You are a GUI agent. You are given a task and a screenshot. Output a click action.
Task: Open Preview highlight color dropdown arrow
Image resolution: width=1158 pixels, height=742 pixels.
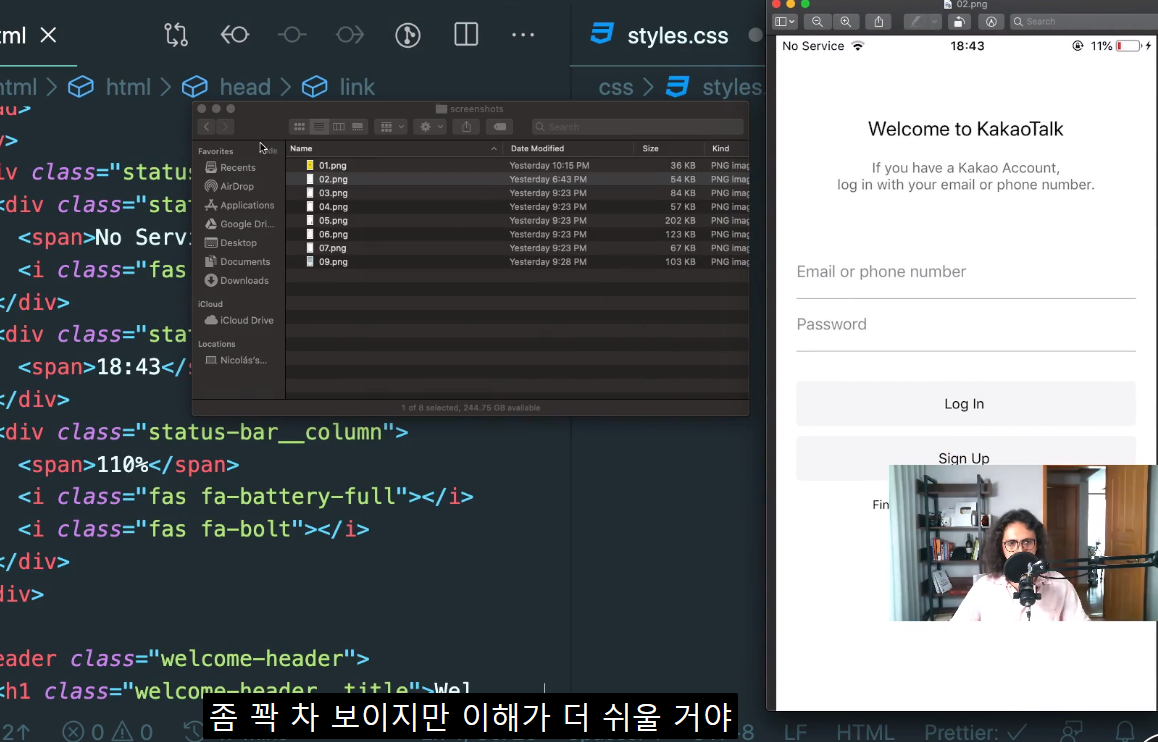pyautogui.click(x=934, y=22)
